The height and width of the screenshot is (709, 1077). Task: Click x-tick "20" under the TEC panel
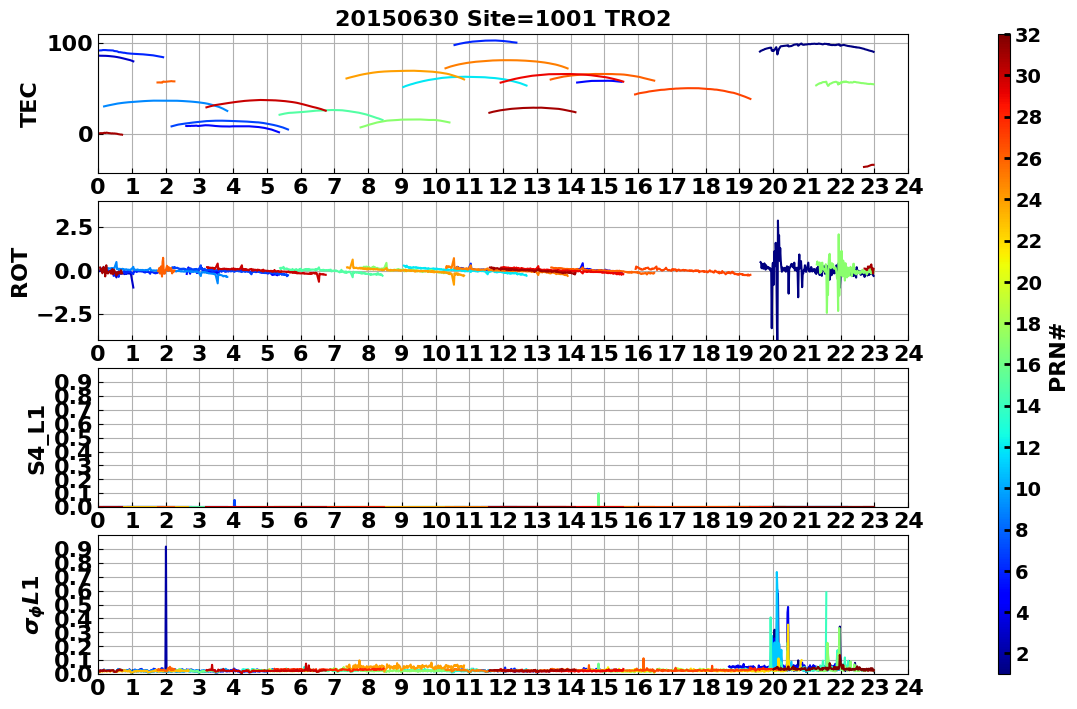point(773,186)
